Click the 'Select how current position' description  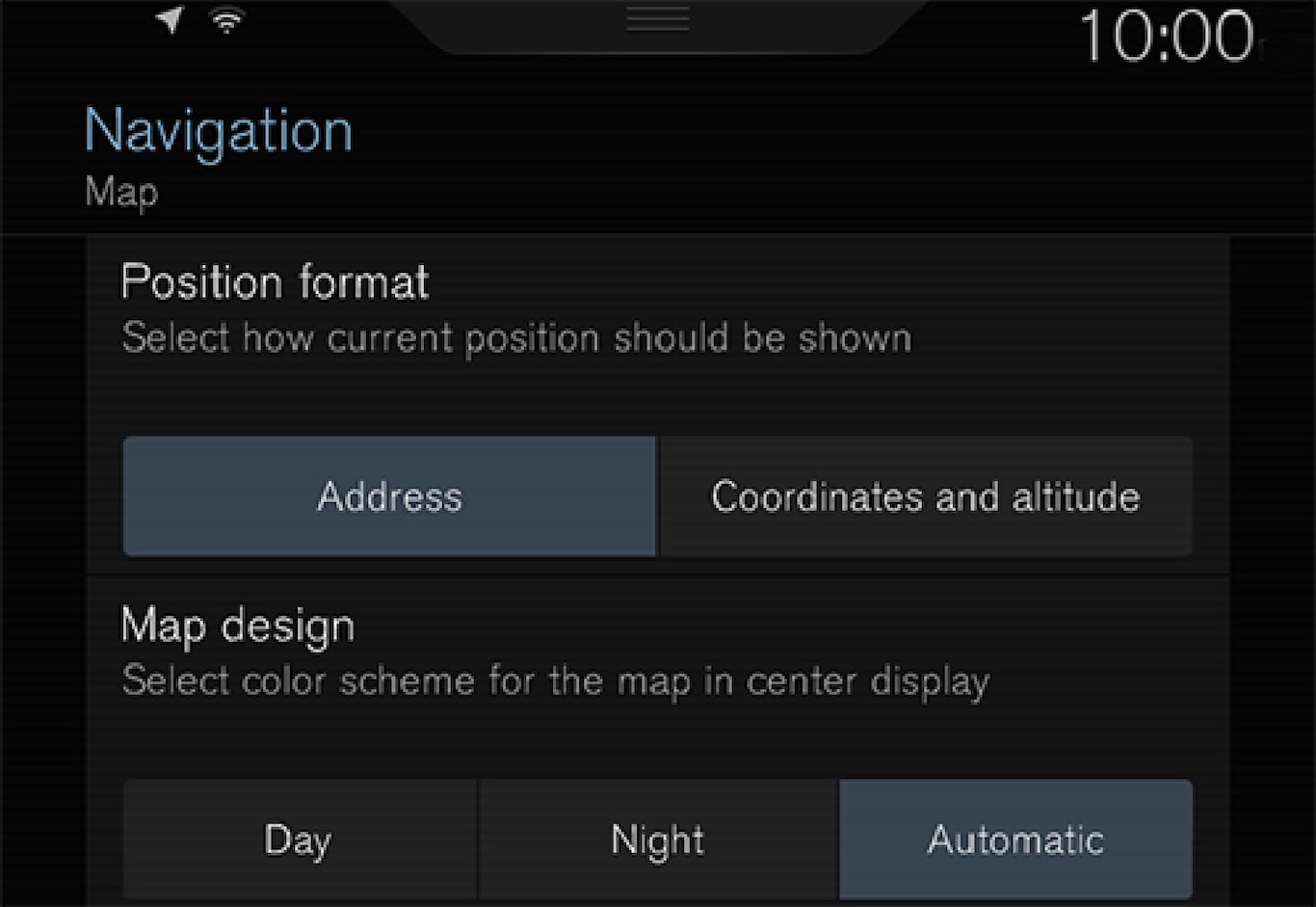click(x=516, y=338)
